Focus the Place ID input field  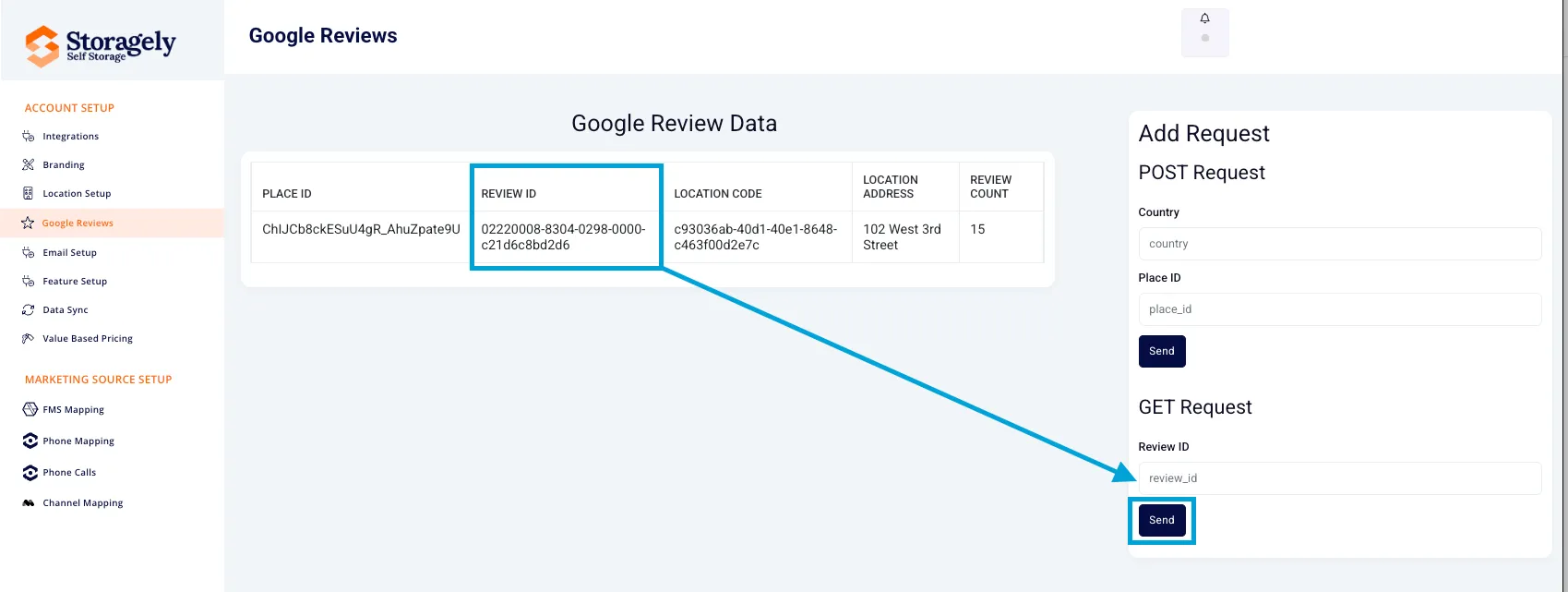[1340, 309]
